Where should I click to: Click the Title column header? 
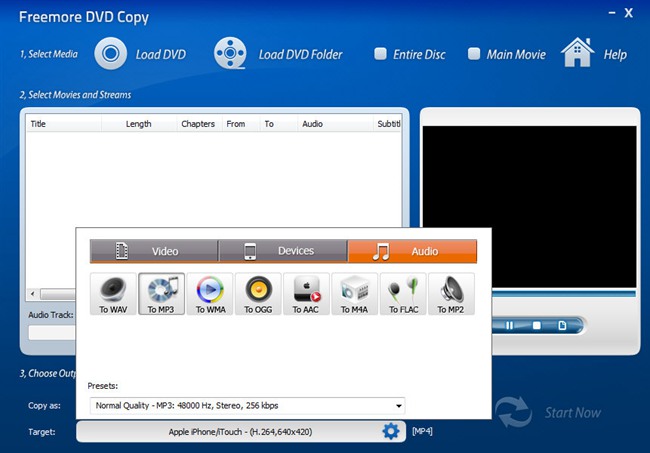(x=64, y=124)
